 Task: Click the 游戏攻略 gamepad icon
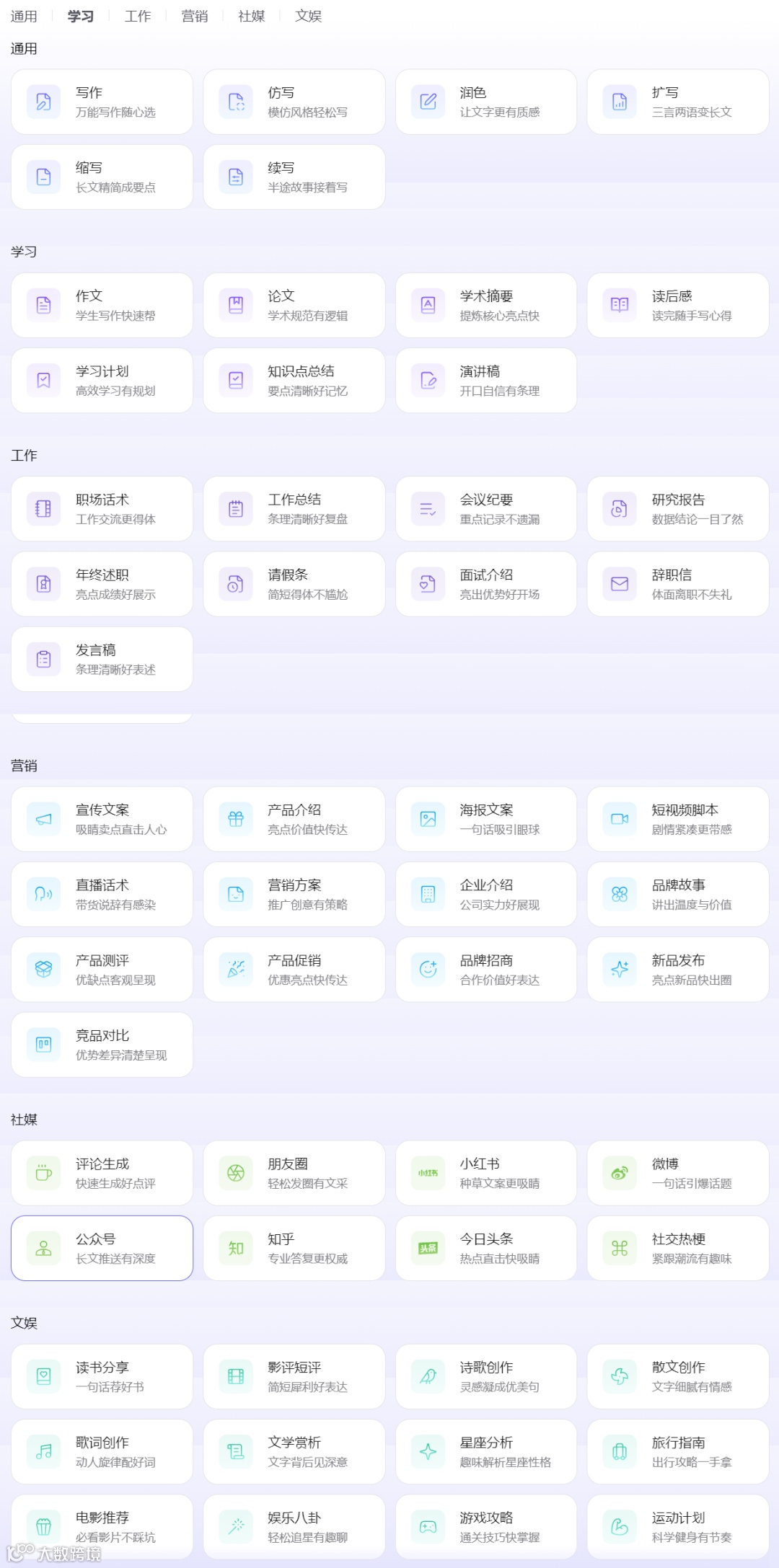(x=428, y=1526)
